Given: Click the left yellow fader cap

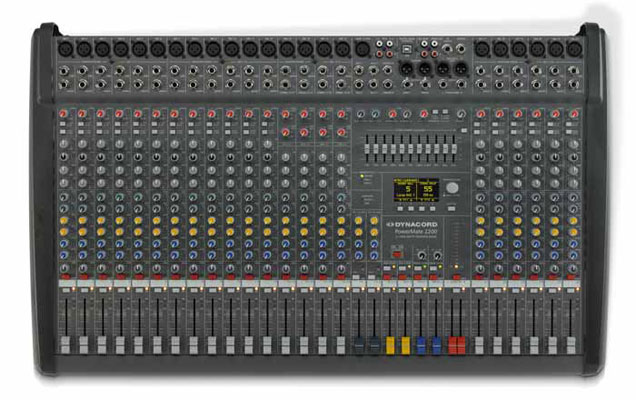Looking at the screenshot, I should [391, 344].
